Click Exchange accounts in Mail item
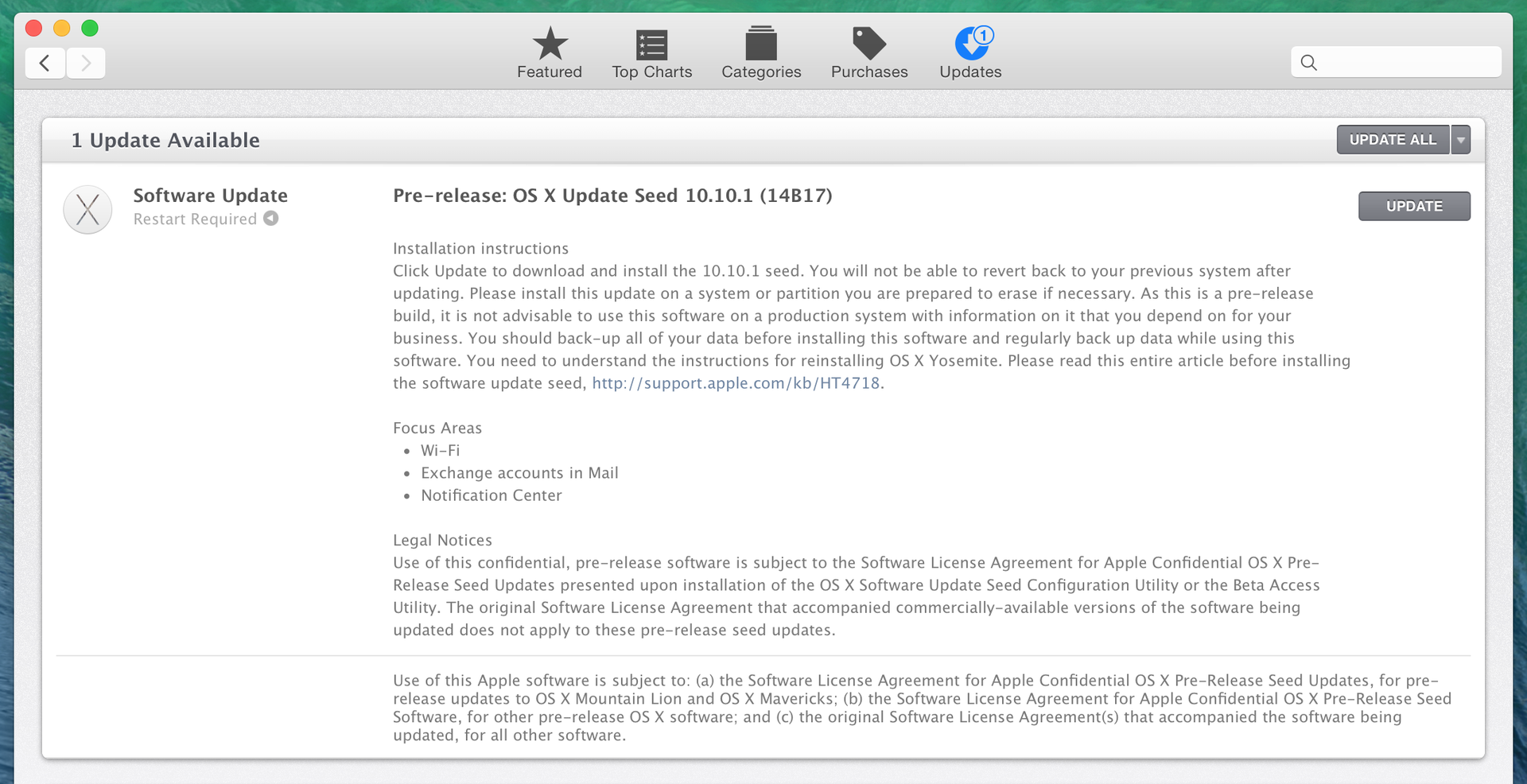The image size is (1527, 784). click(x=519, y=473)
